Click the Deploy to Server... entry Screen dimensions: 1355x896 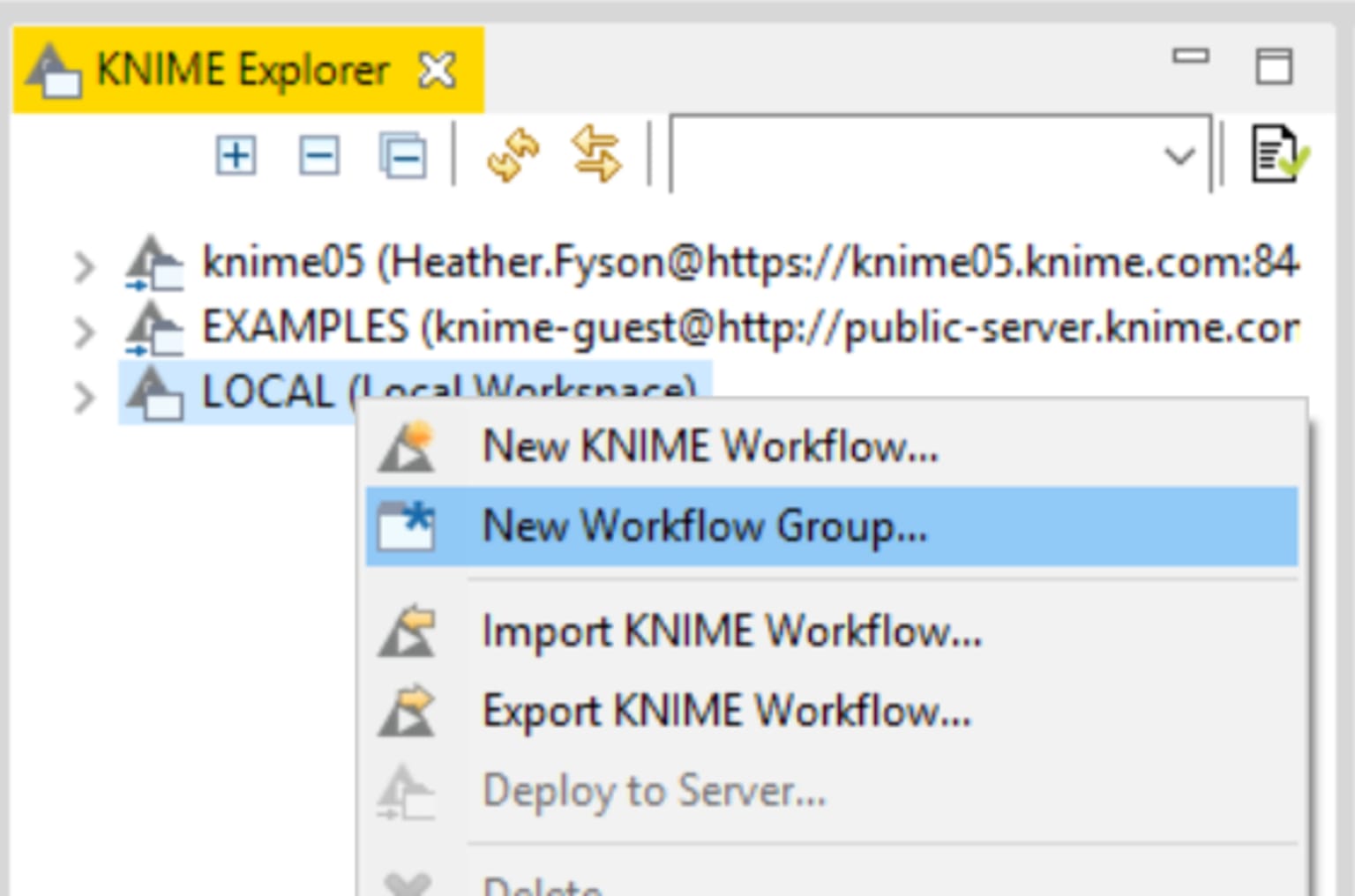coord(832,791)
